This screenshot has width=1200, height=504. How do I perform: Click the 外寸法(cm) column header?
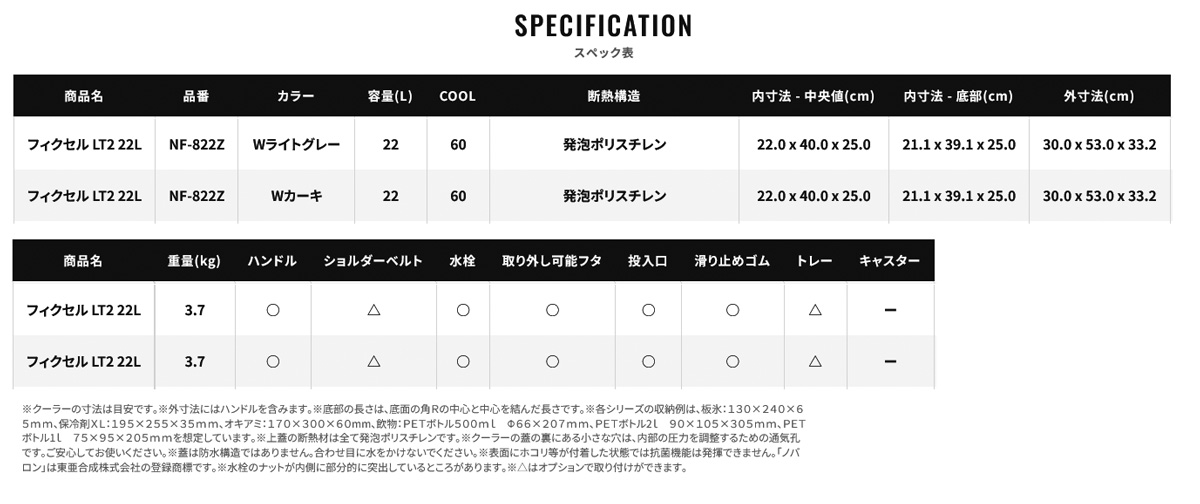tap(1099, 97)
